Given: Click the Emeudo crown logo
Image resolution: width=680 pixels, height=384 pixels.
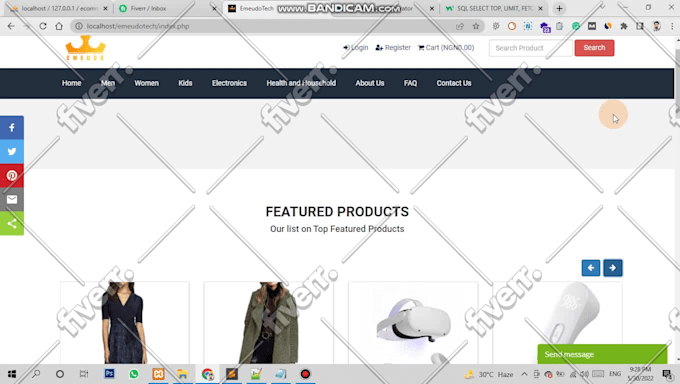Looking at the screenshot, I should [85, 48].
